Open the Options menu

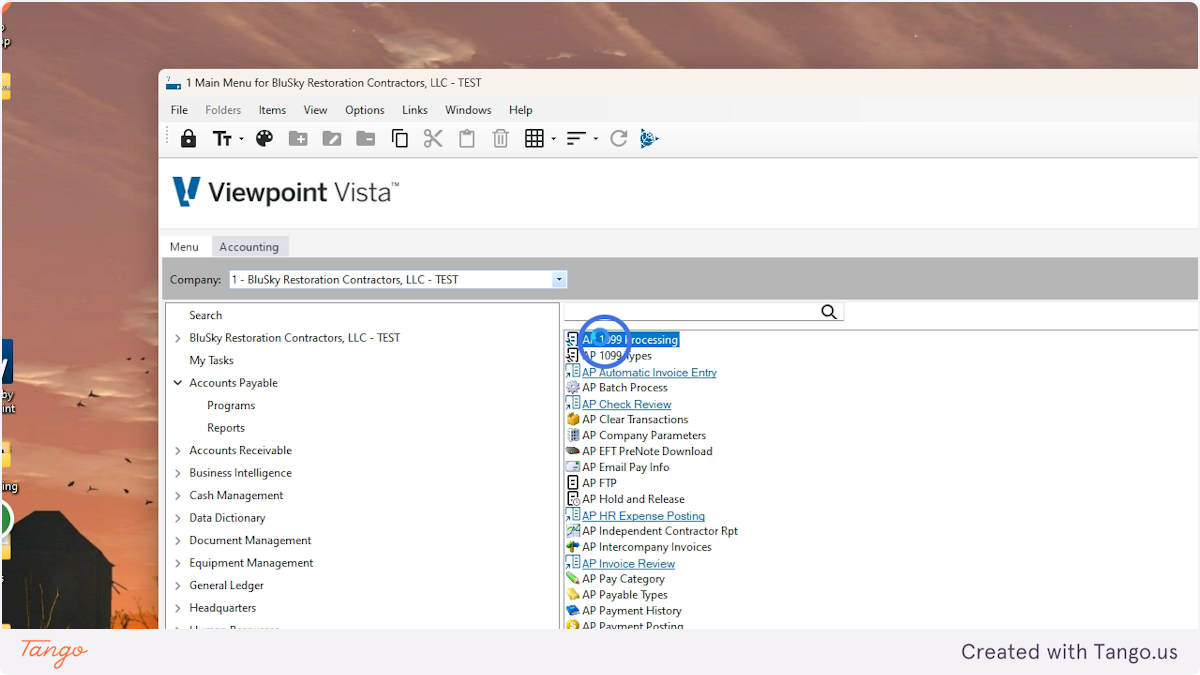[365, 110]
